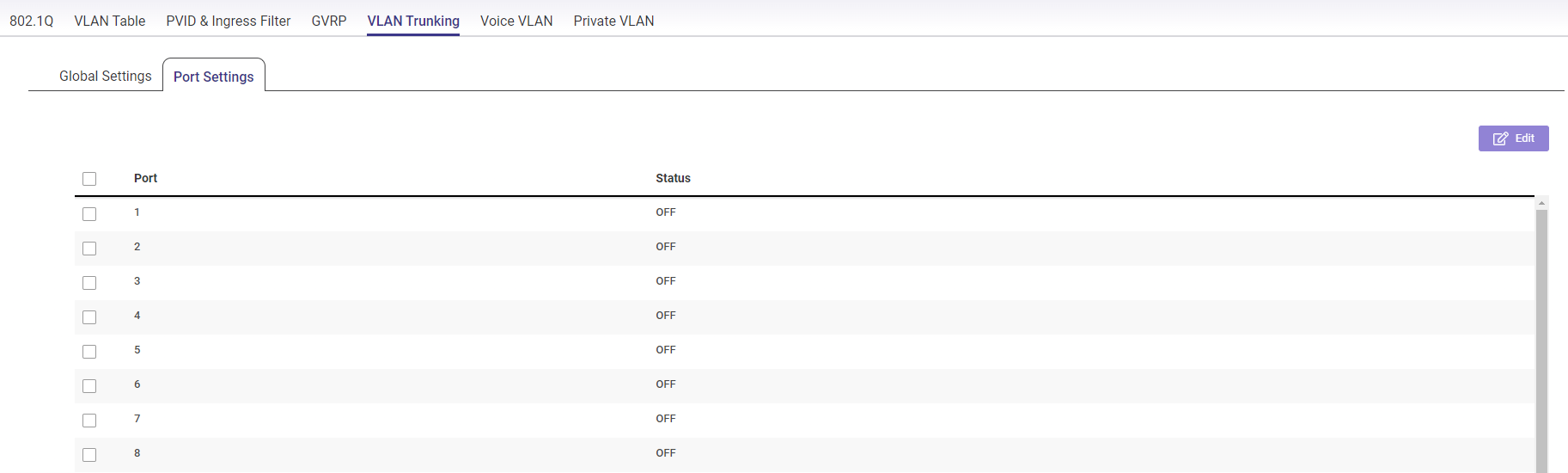Open Global Settings sub-tab
The width and height of the screenshot is (1568, 473).
point(105,76)
